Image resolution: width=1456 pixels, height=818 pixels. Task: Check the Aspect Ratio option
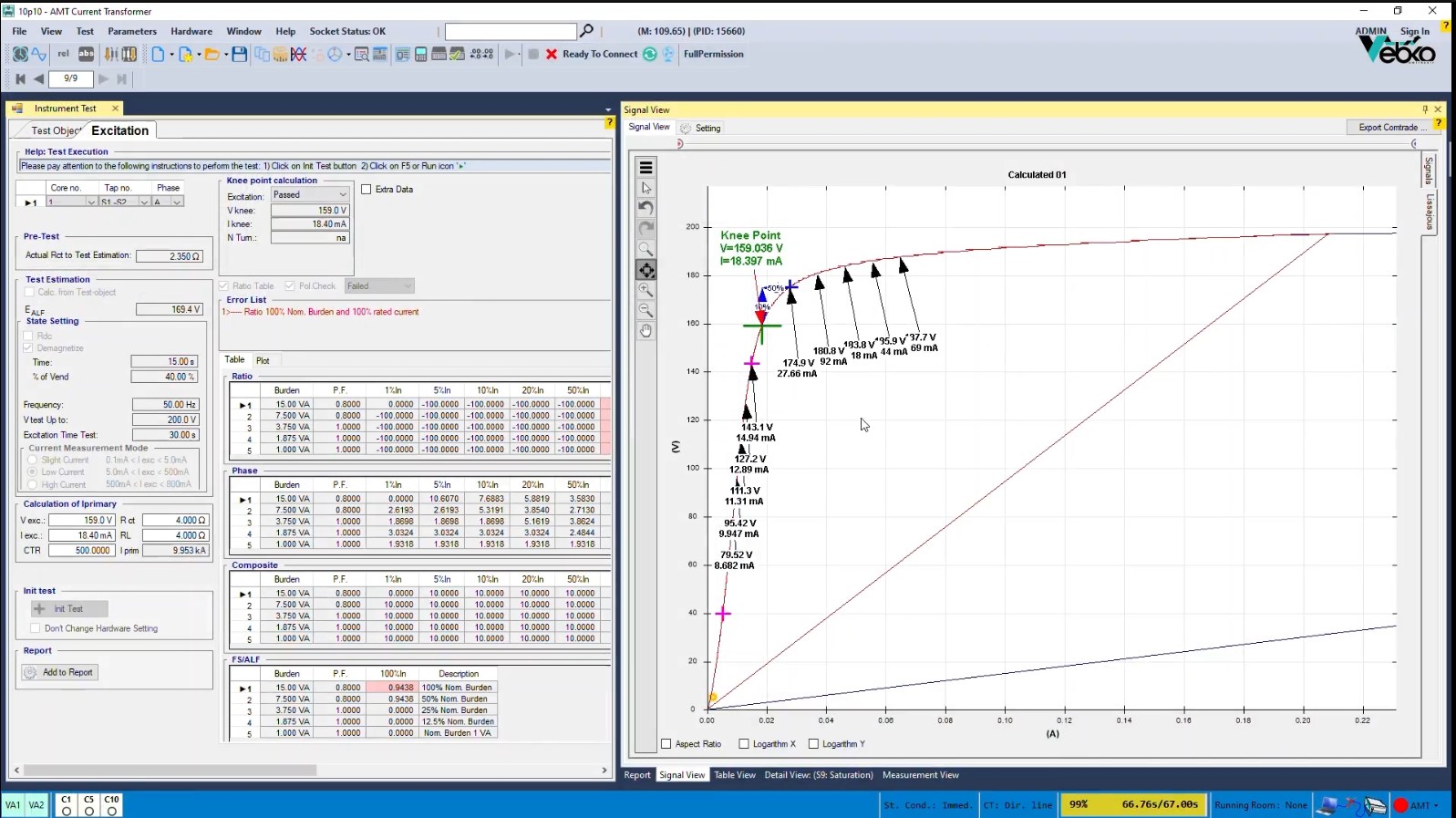click(x=666, y=744)
